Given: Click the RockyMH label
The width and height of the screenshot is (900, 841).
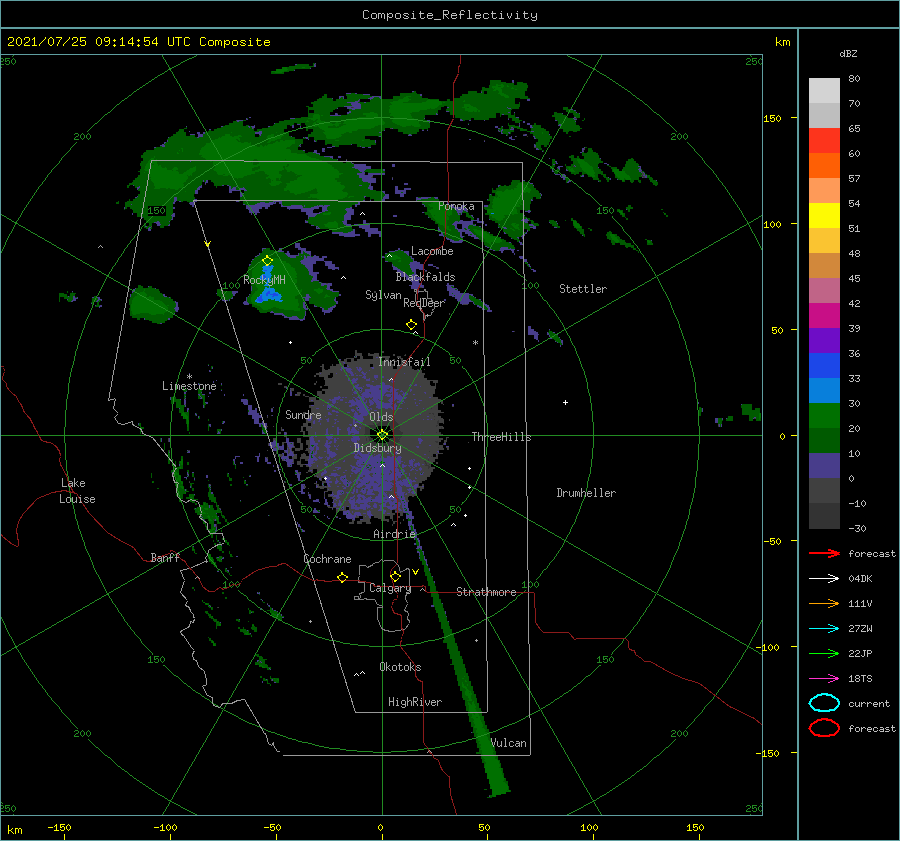Looking at the screenshot, I should [x=264, y=280].
